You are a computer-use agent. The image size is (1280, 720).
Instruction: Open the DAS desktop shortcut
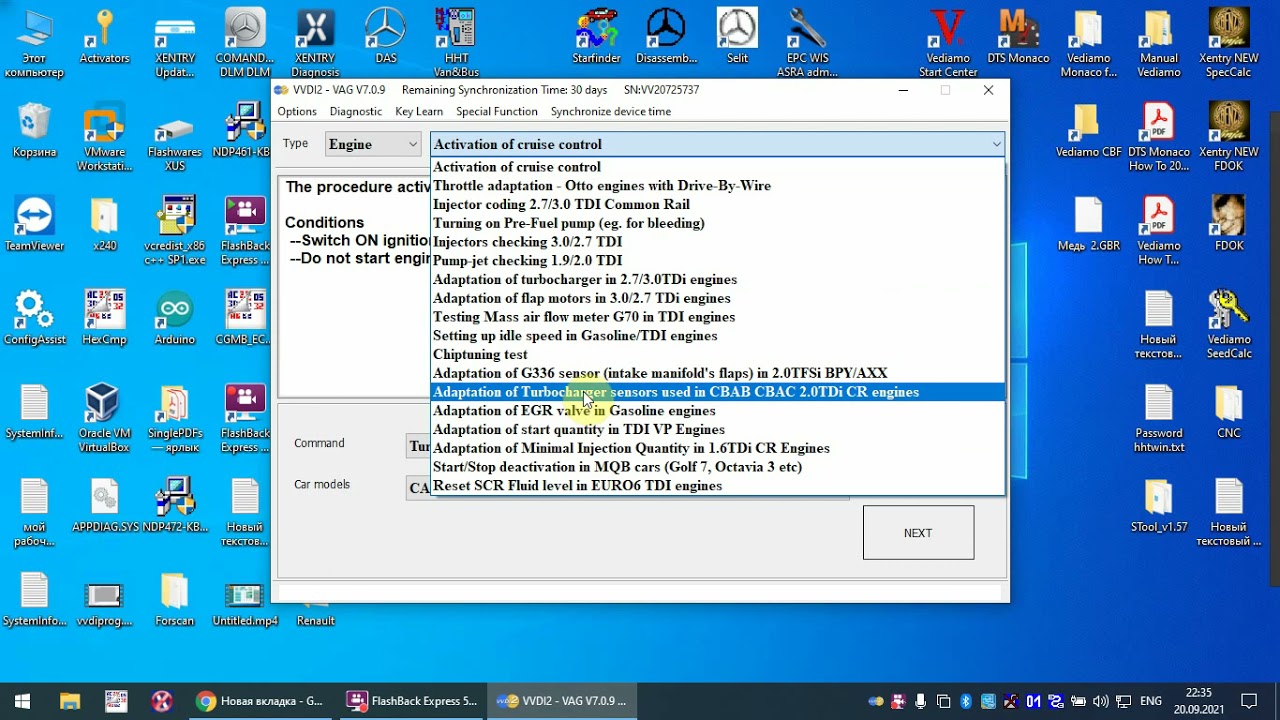tap(386, 36)
